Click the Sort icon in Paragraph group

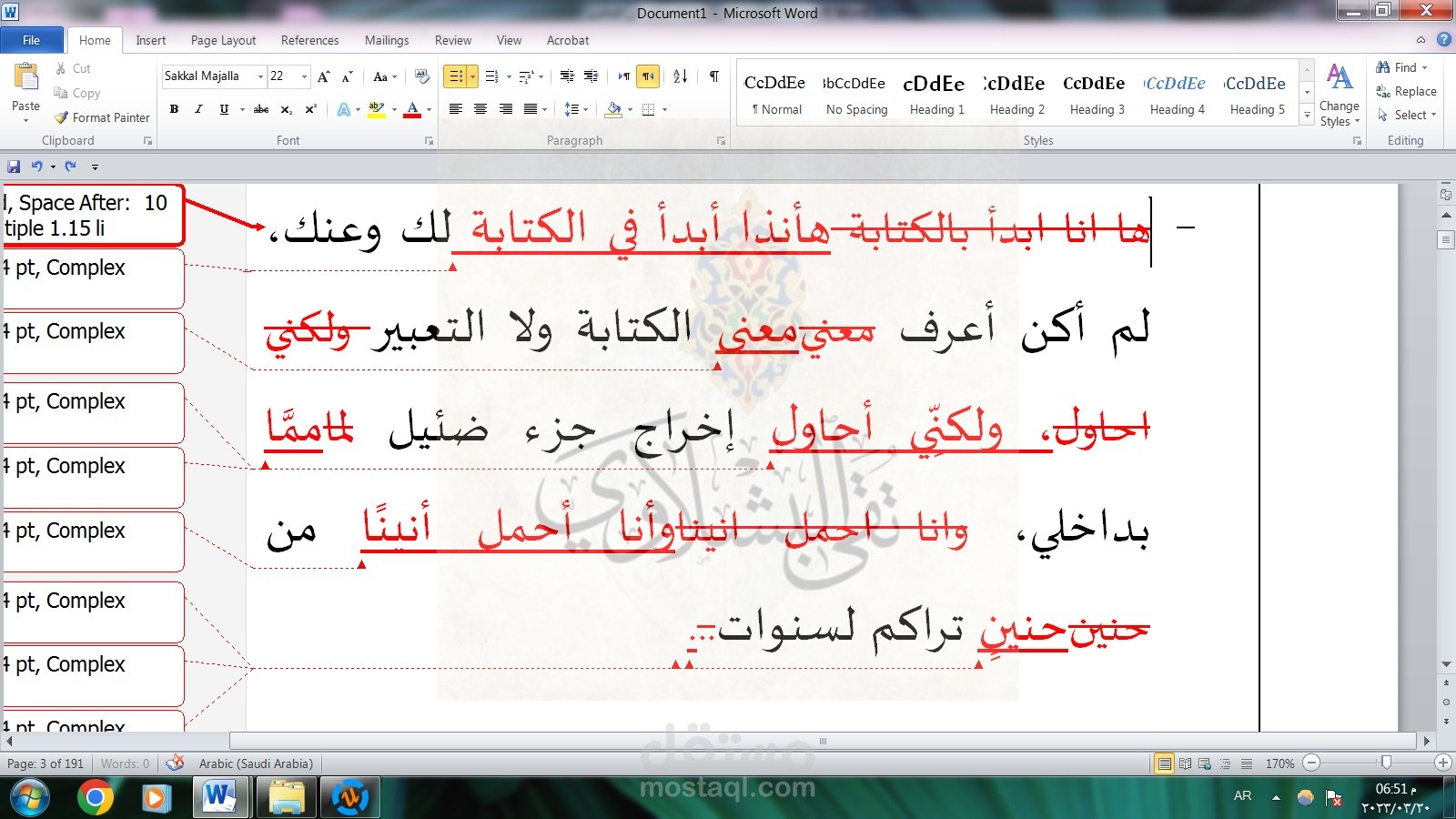click(680, 76)
